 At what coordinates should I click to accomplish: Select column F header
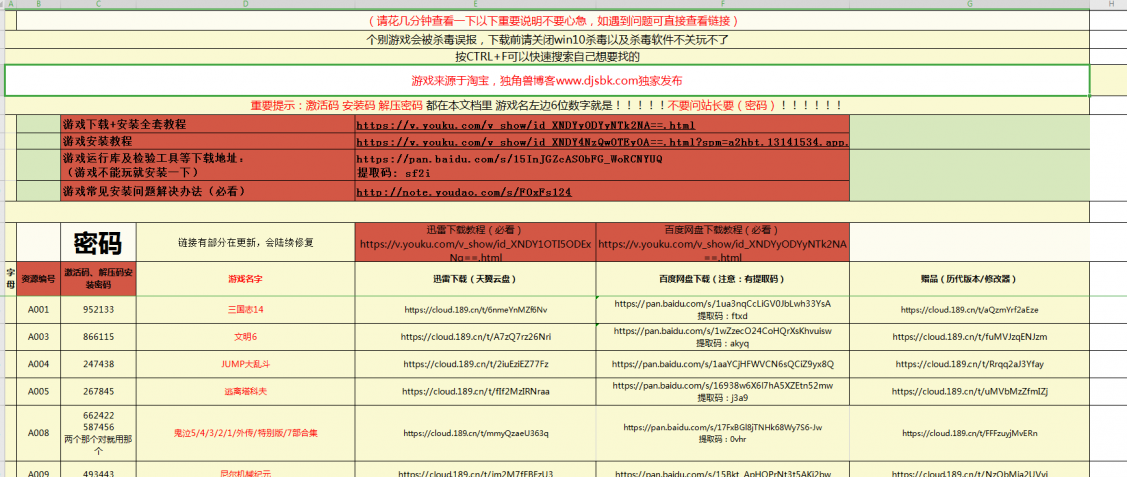723,4
